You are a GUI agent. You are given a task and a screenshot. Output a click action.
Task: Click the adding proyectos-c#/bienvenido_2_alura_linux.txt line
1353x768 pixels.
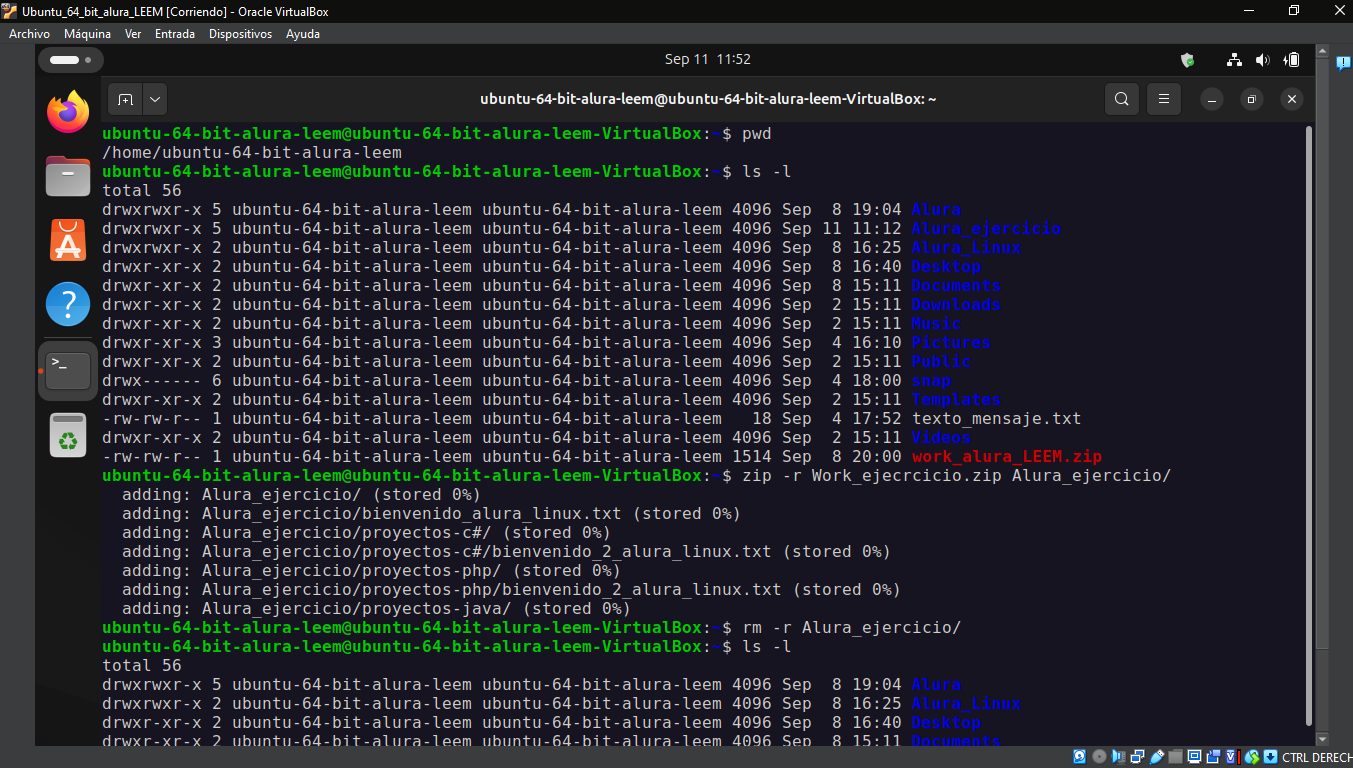pyautogui.click(x=506, y=552)
